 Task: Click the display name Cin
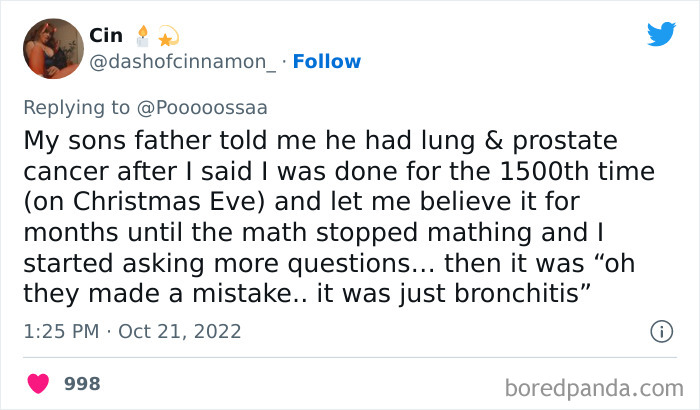pyautogui.click(x=106, y=36)
